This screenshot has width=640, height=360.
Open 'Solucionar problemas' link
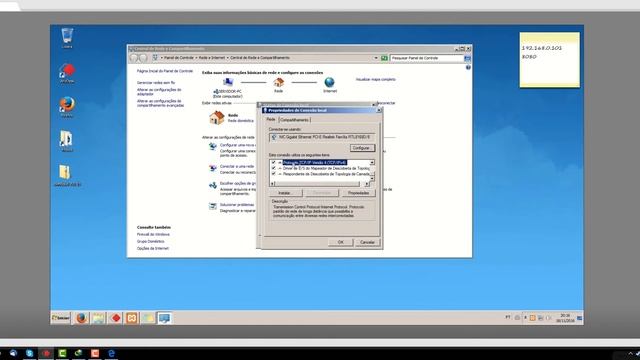pos(237,204)
